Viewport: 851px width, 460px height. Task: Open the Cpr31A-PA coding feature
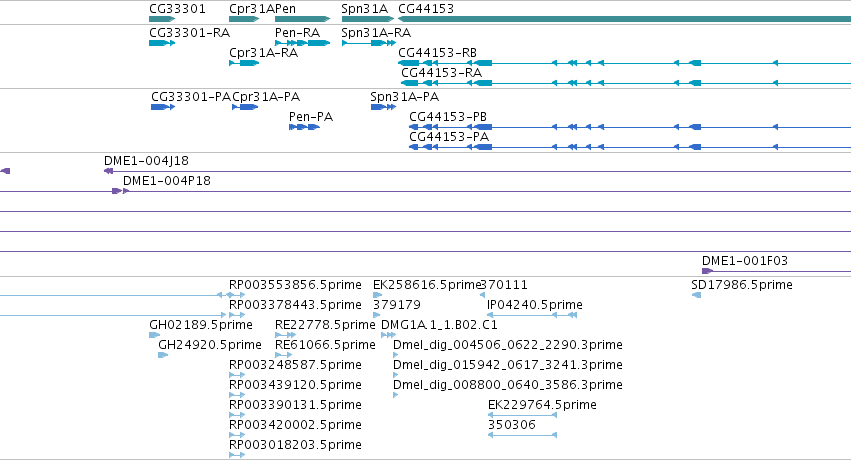266,97
